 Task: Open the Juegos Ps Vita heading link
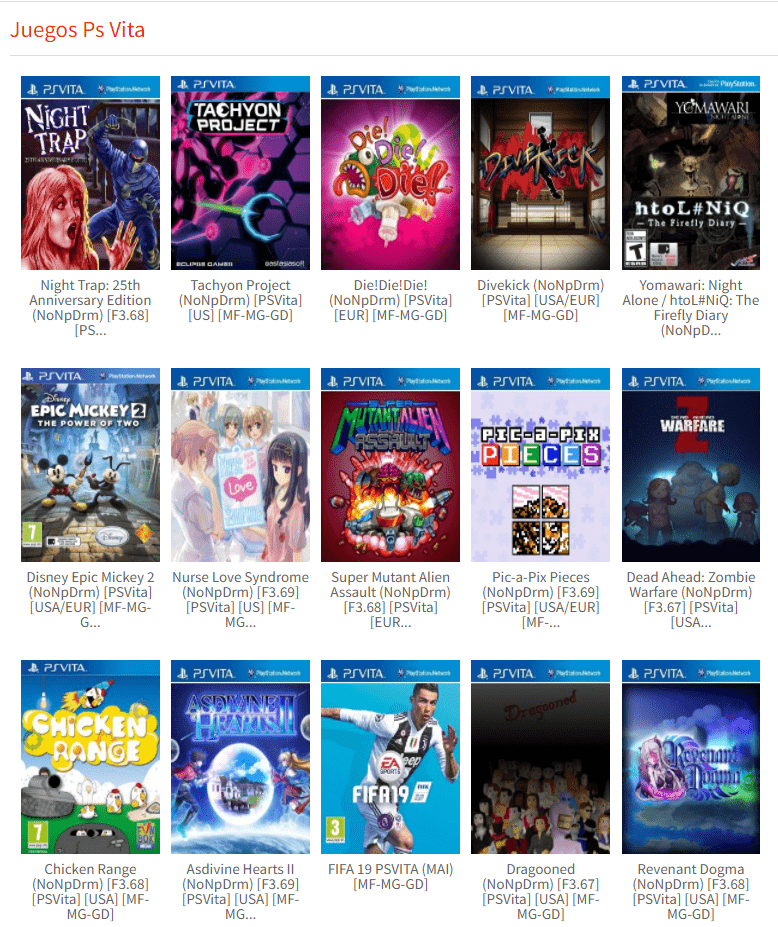tap(77, 30)
